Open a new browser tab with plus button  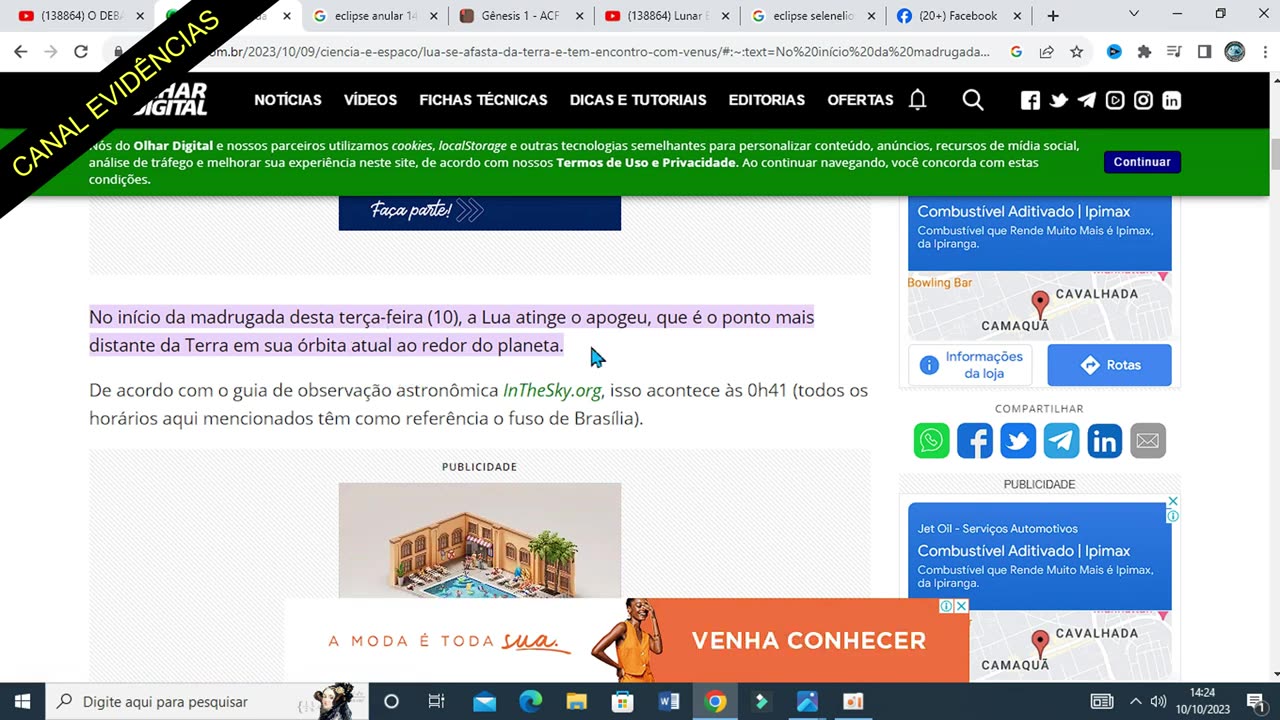pos(1052,16)
